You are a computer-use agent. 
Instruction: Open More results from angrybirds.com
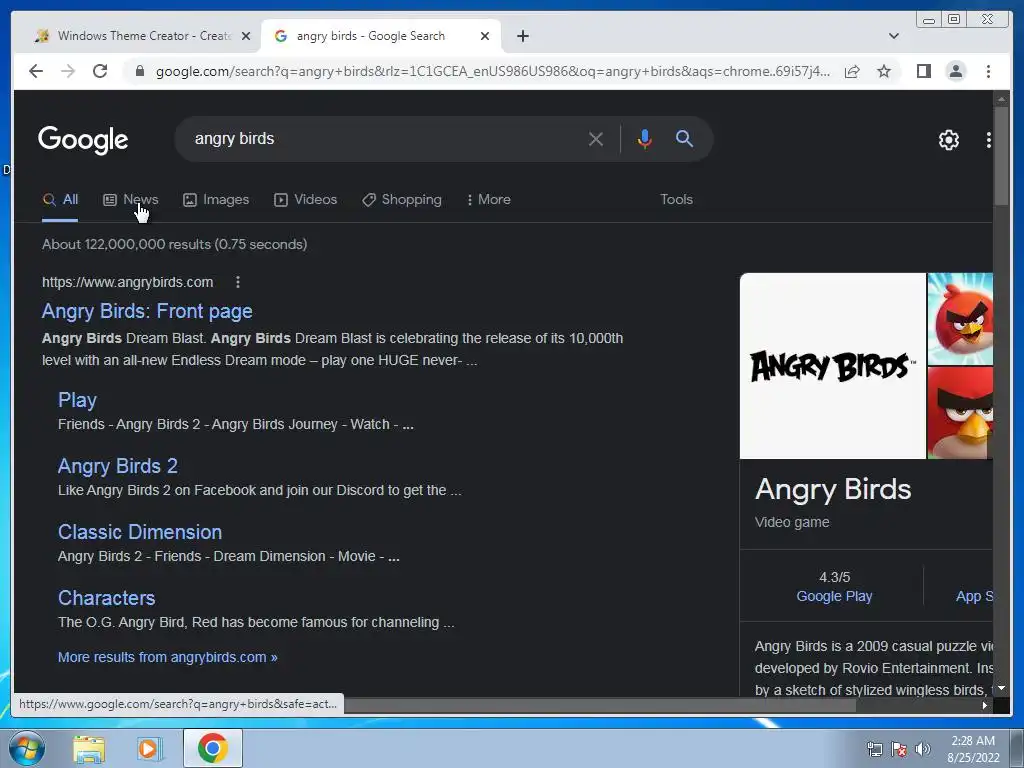(x=167, y=658)
